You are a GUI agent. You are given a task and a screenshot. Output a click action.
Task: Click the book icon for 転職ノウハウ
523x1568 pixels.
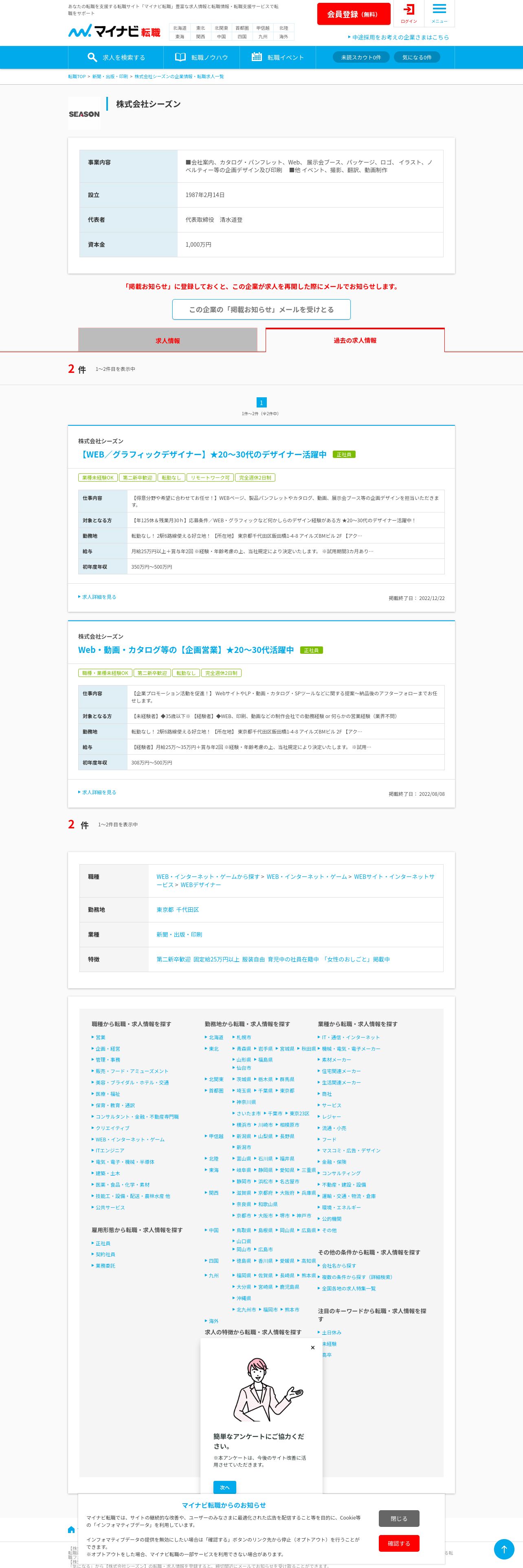[x=180, y=57]
